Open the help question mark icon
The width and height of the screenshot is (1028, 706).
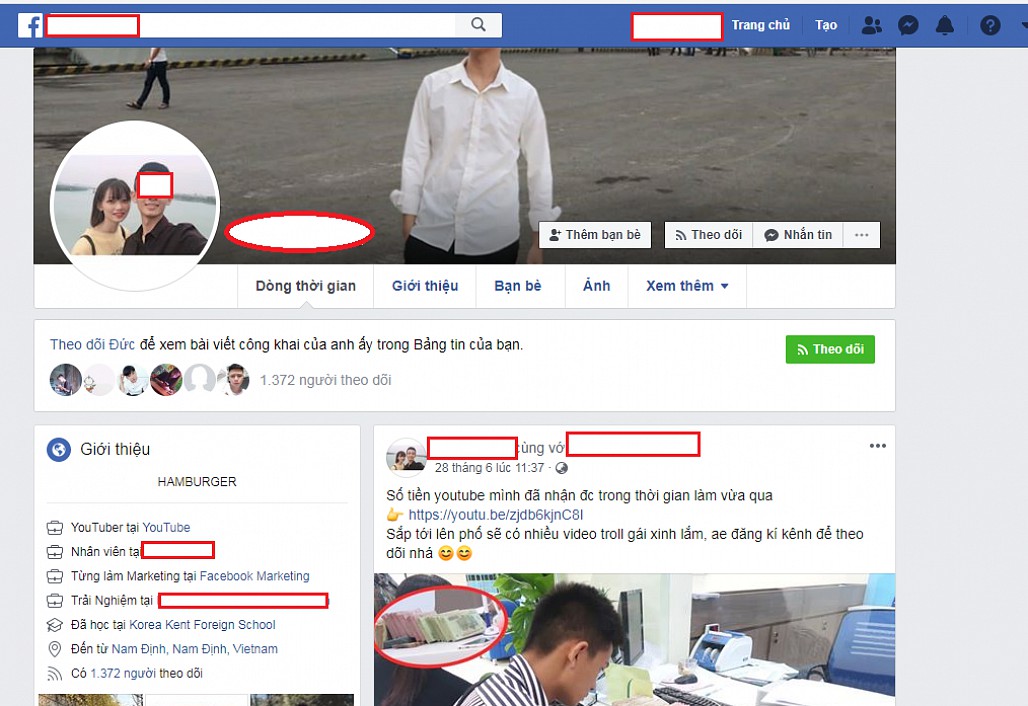[x=990, y=25]
